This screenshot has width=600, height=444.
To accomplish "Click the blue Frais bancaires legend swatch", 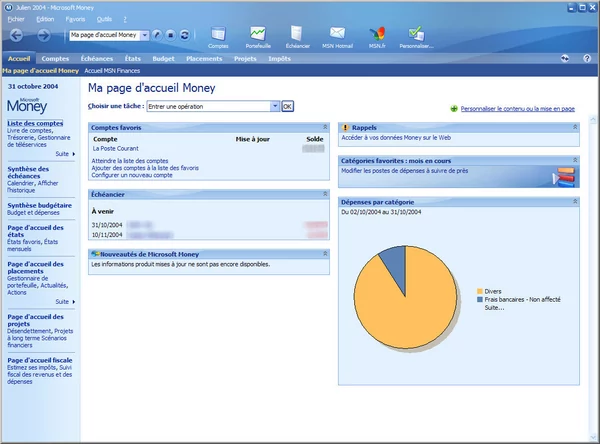I will click(479, 299).
